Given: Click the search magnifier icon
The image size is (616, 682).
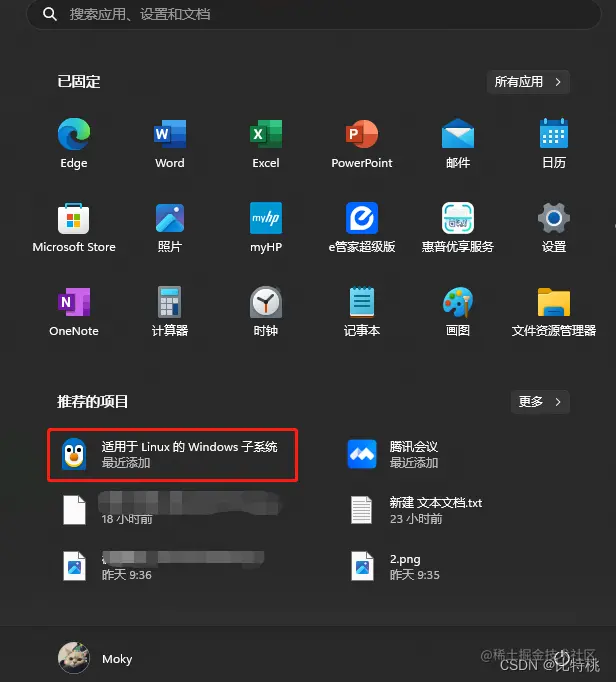Looking at the screenshot, I should click(x=50, y=14).
